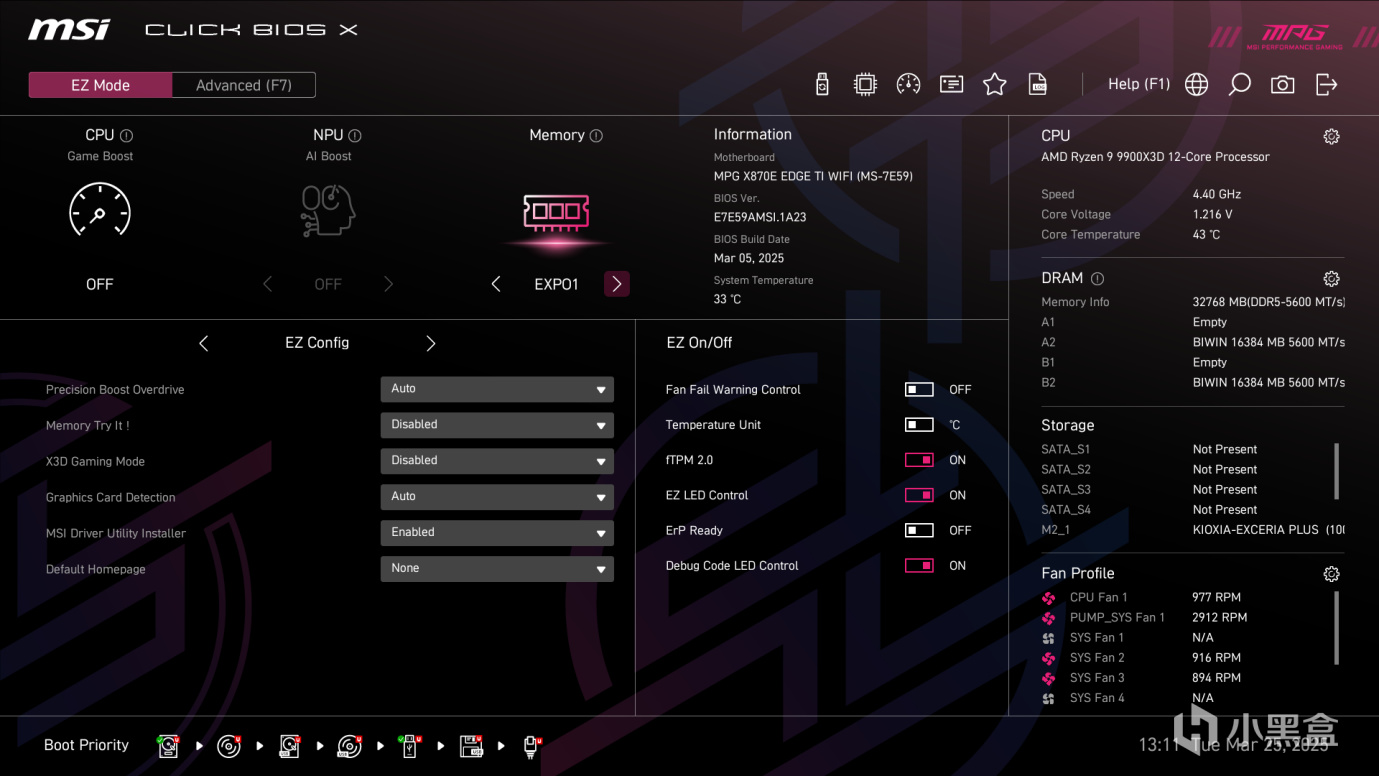The height and width of the screenshot is (776, 1379).
Task: Open the Memory Try It! dropdown
Action: [x=497, y=425]
